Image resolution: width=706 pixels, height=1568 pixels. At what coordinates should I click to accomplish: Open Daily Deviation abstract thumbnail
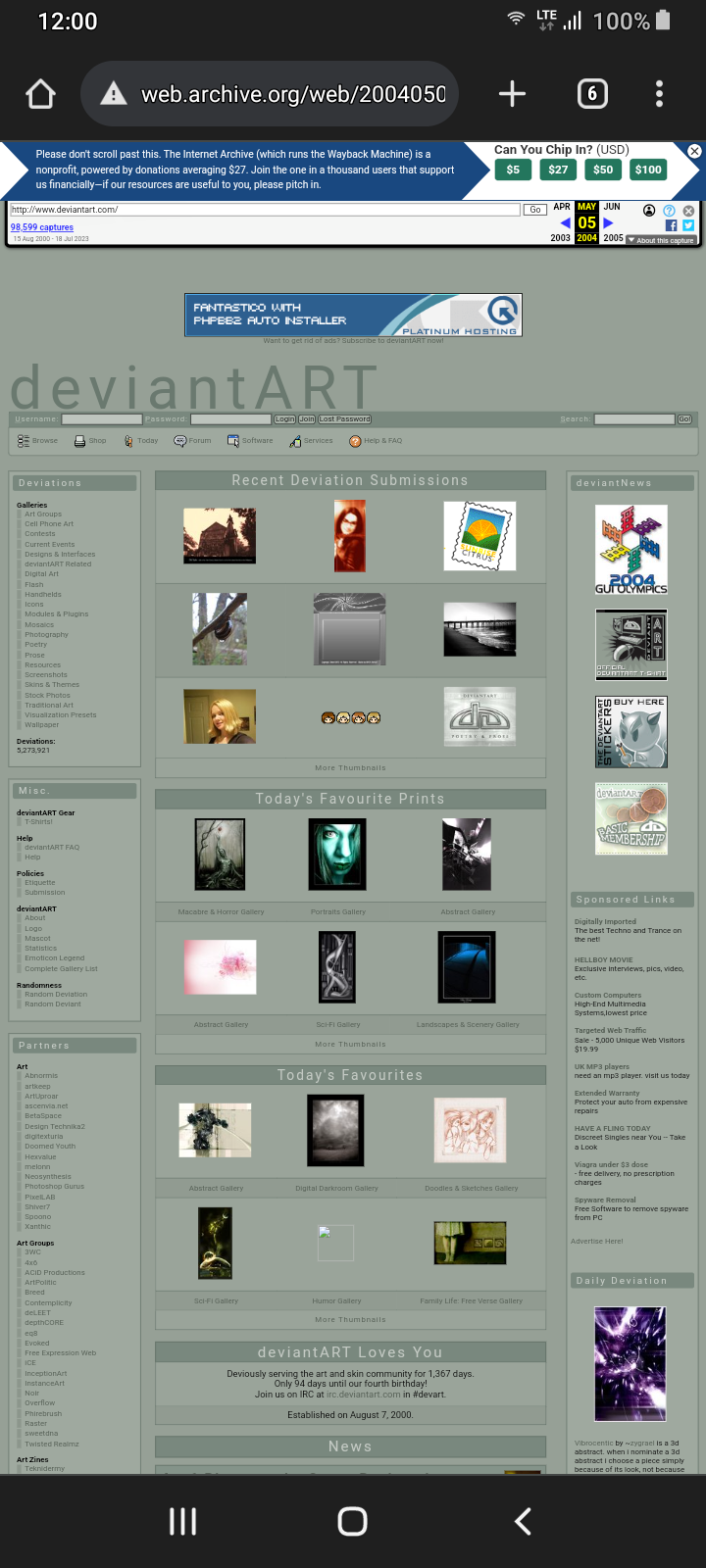630,1364
